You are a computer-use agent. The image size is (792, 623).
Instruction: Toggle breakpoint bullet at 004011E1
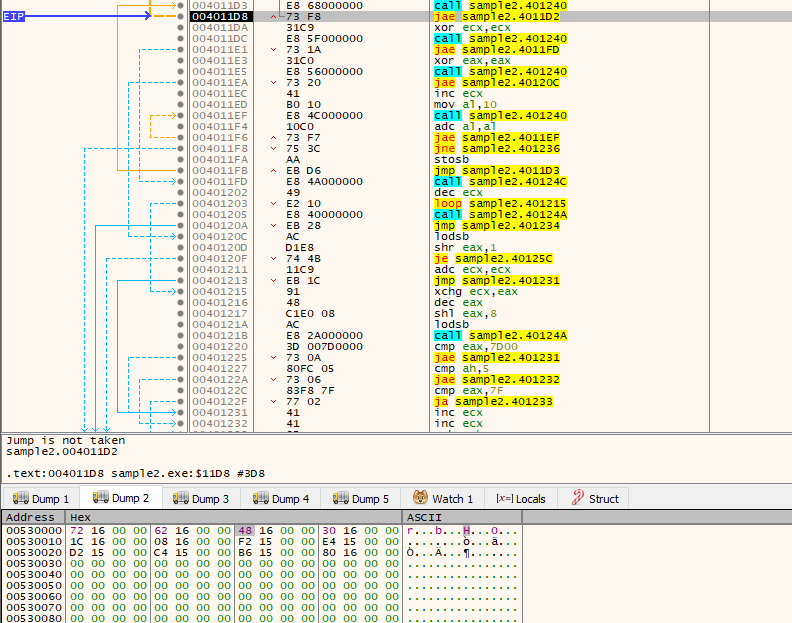(180, 50)
